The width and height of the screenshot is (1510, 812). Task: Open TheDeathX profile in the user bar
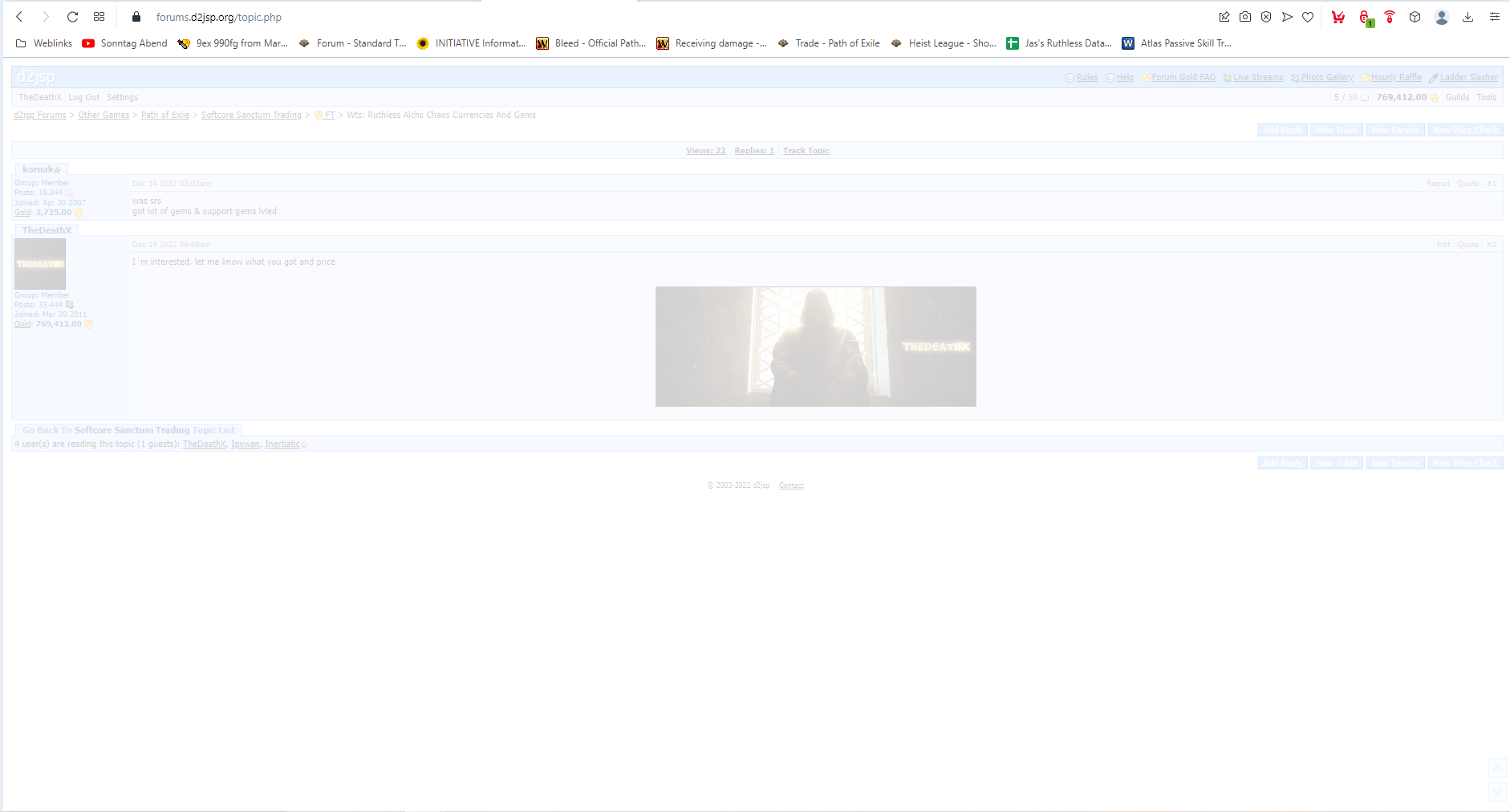tap(40, 97)
